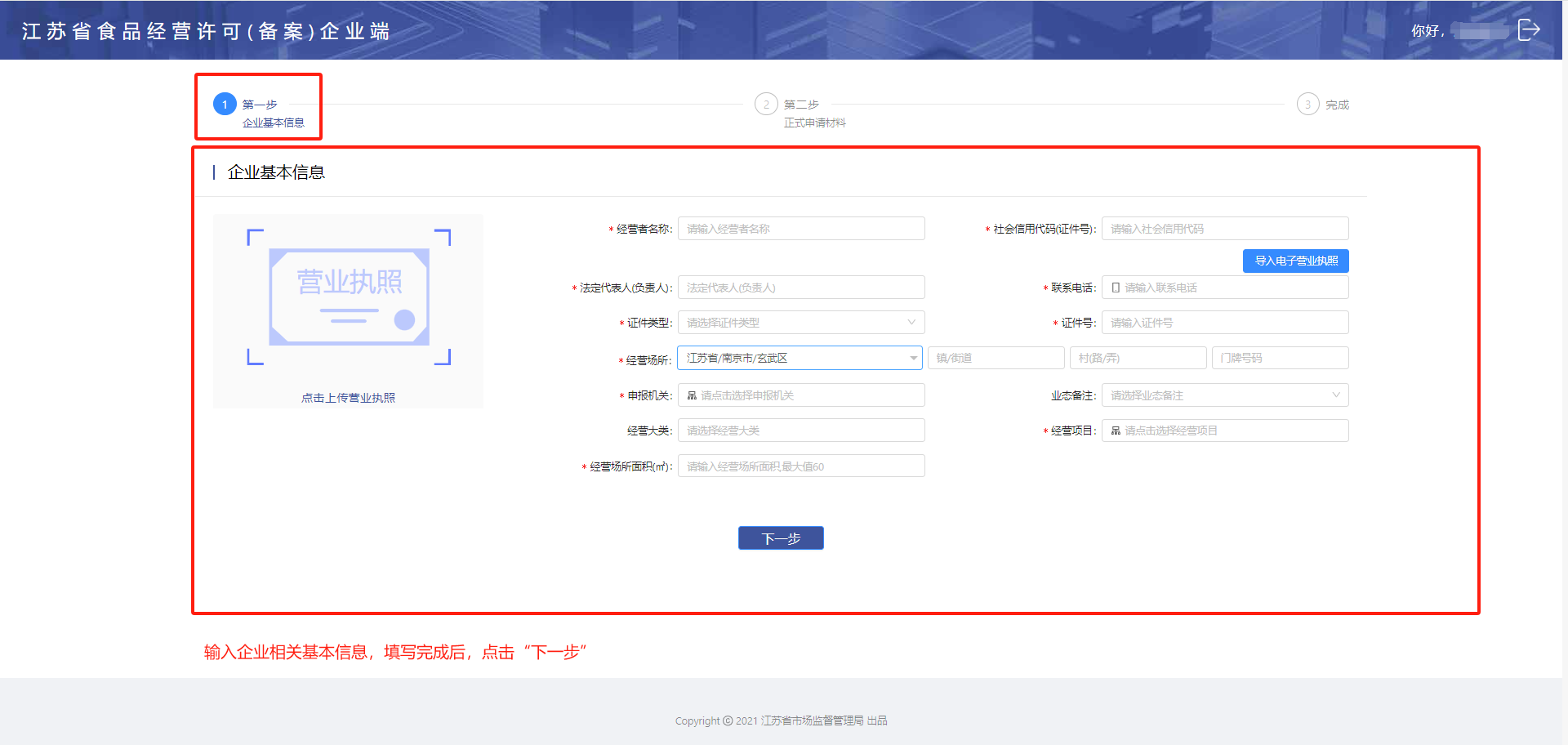Focus the 经营场所面积 input field

point(800,466)
